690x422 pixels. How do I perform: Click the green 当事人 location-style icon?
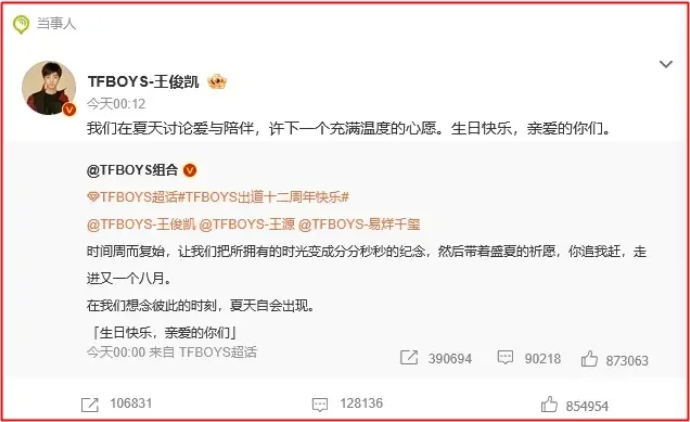point(21,24)
